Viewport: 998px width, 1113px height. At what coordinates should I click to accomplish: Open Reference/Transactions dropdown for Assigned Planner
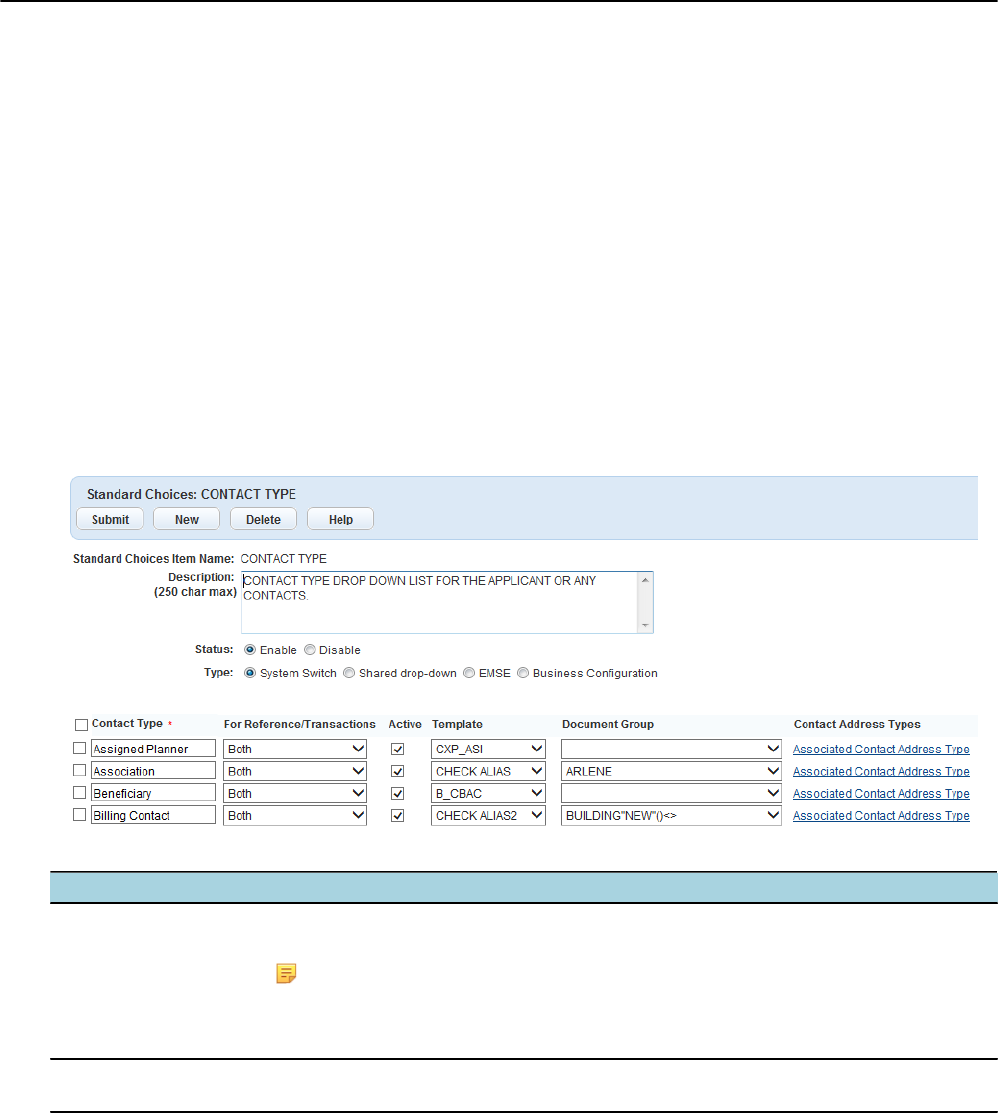pos(295,749)
